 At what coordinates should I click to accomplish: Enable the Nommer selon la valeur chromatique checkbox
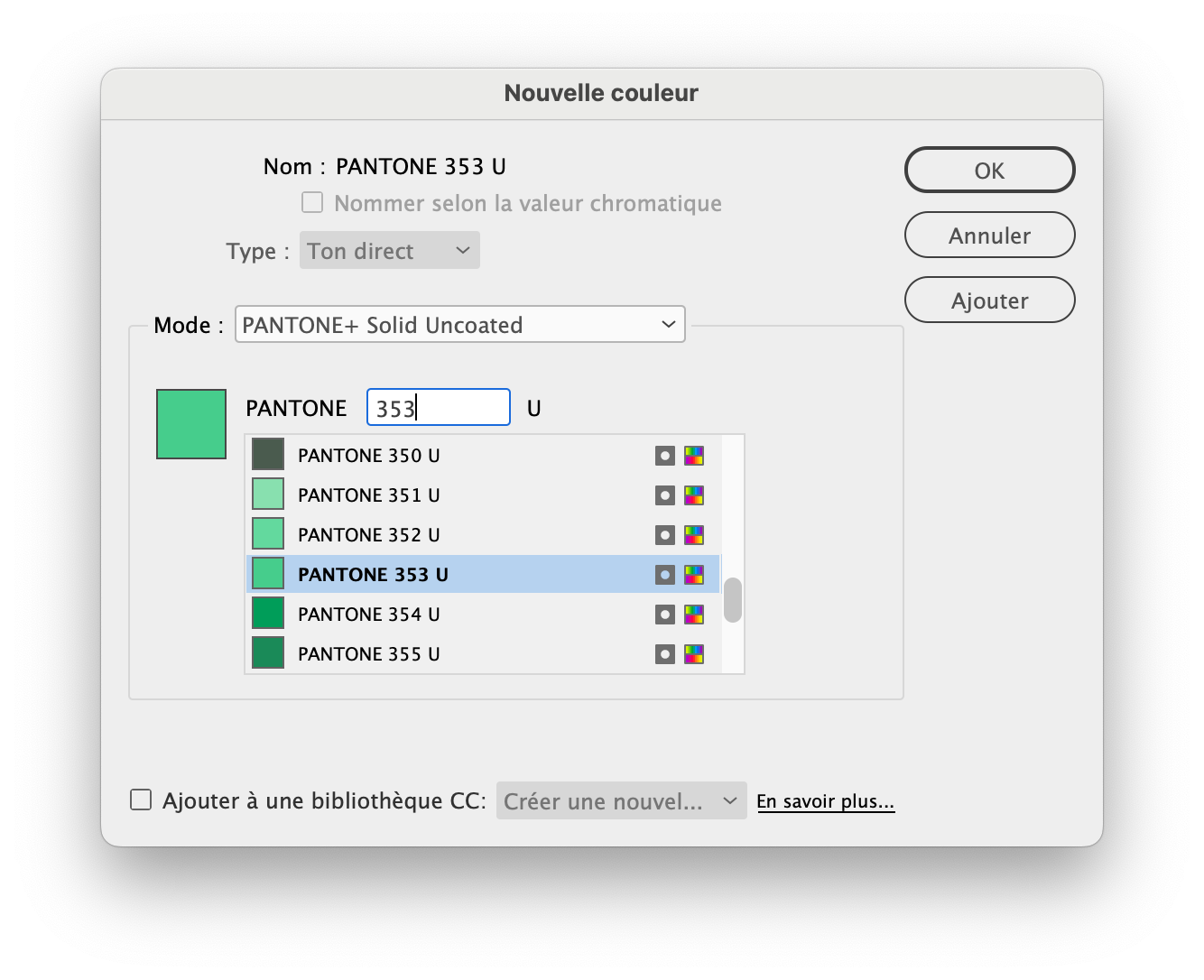311,202
